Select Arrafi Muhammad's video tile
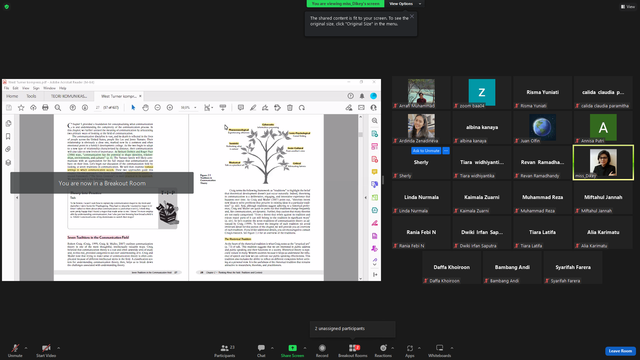Viewport: 640px width, 360px height. coord(421,93)
